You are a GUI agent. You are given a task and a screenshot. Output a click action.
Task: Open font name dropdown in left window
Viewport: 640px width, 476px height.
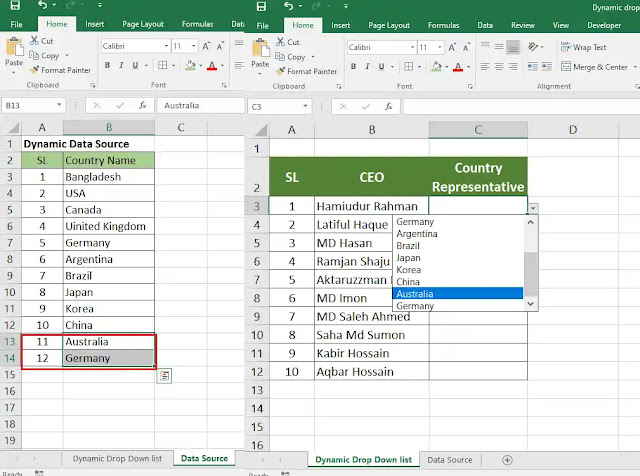(166, 46)
